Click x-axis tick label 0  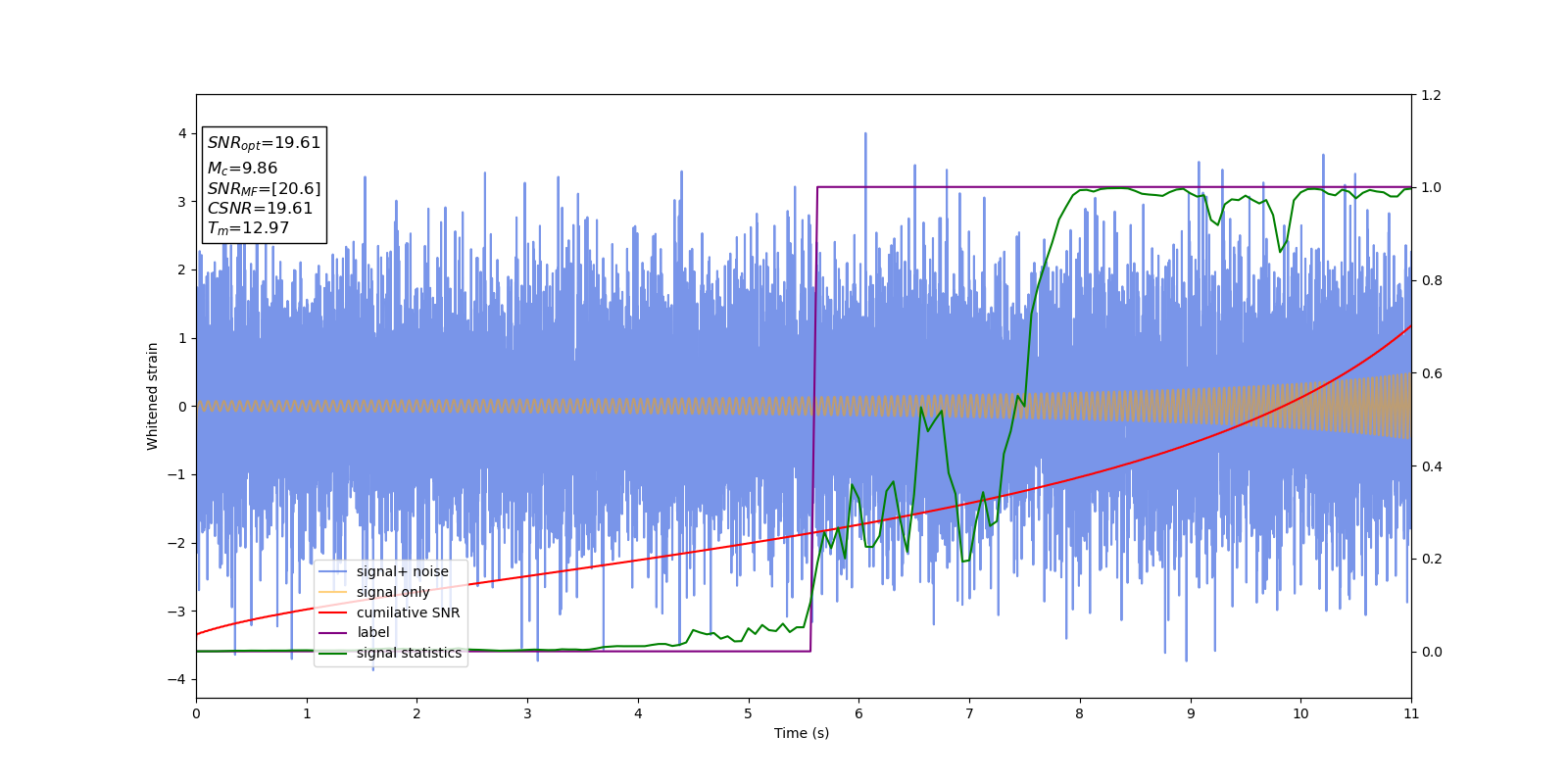coord(196,713)
